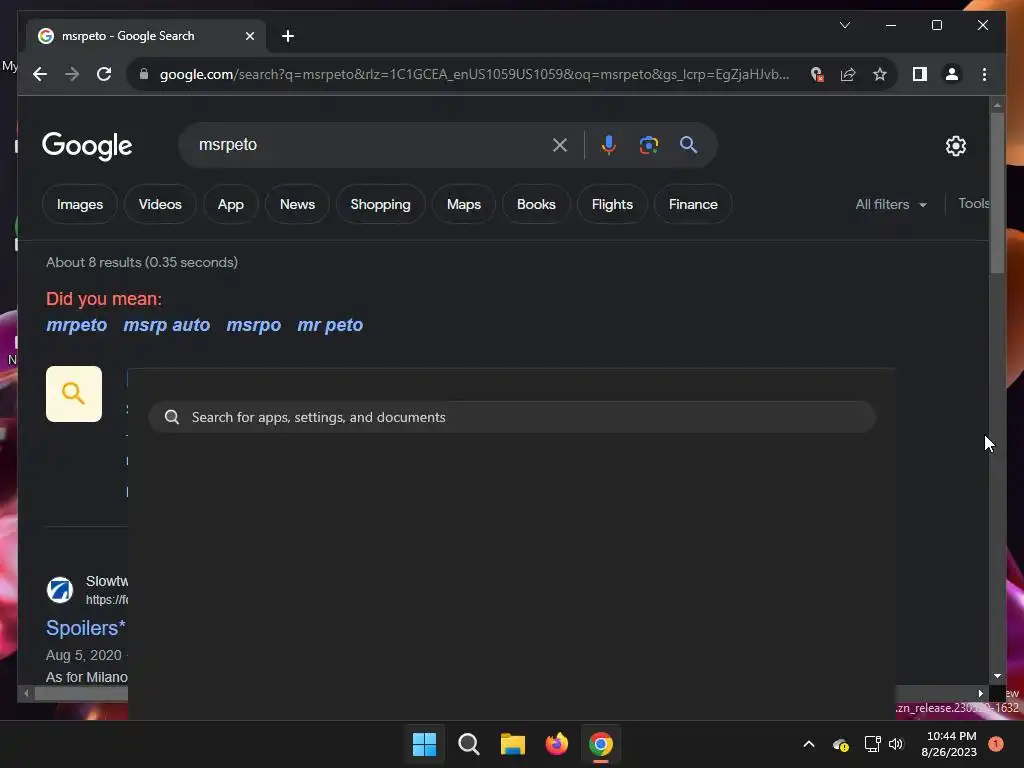Click the page vertical scrollbar thumb

(997, 193)
